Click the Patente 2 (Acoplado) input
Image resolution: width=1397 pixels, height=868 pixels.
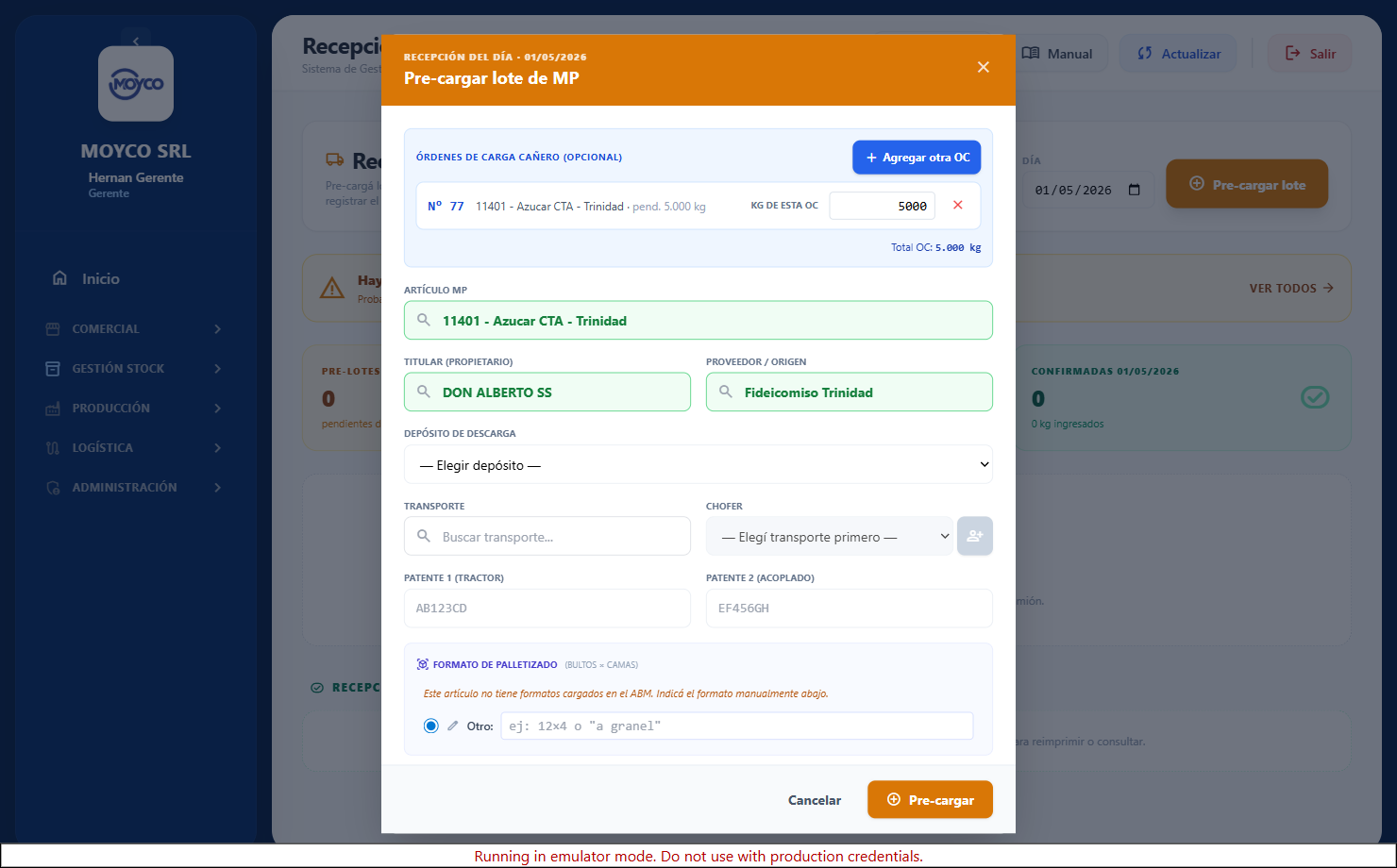tap(850, 609)
